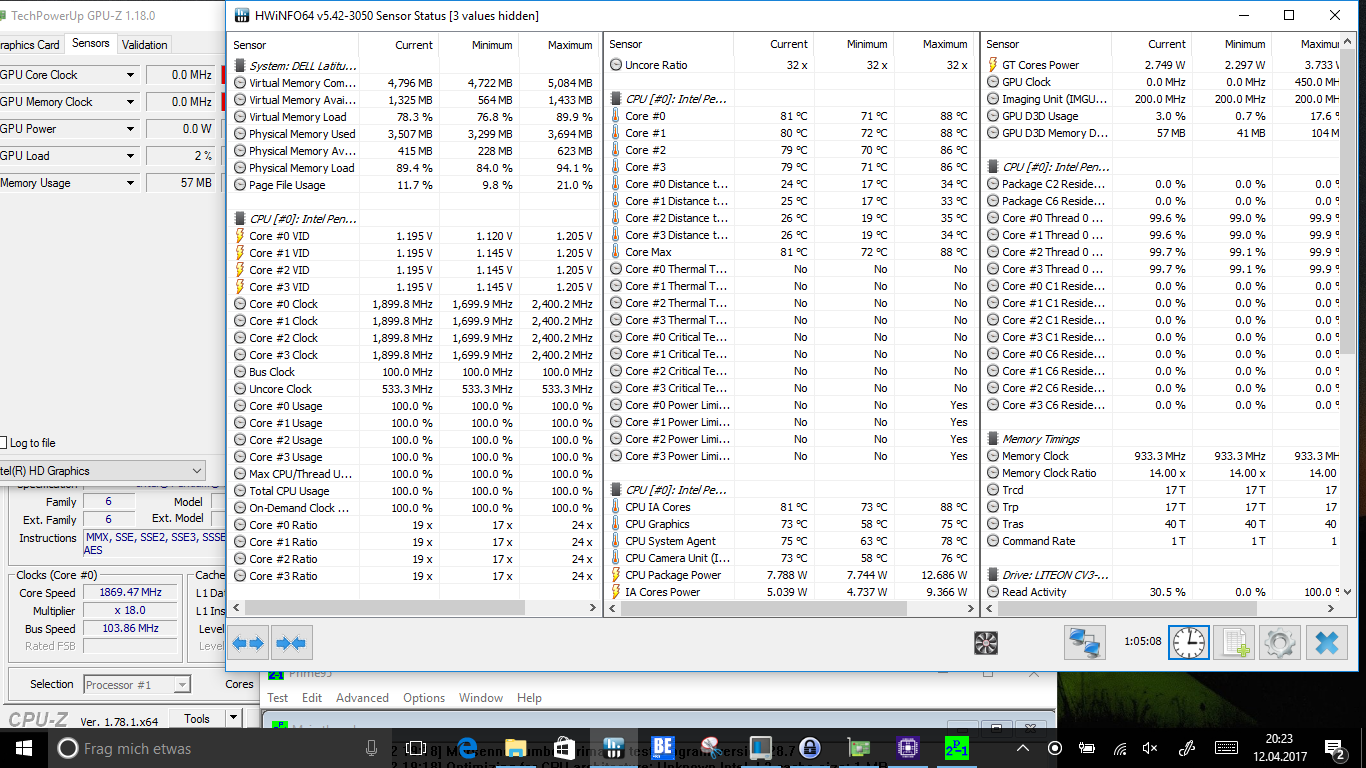
Task: Click the Core #0 VID lightning icon
Action: pyautogui.click(x=240, y=236)
